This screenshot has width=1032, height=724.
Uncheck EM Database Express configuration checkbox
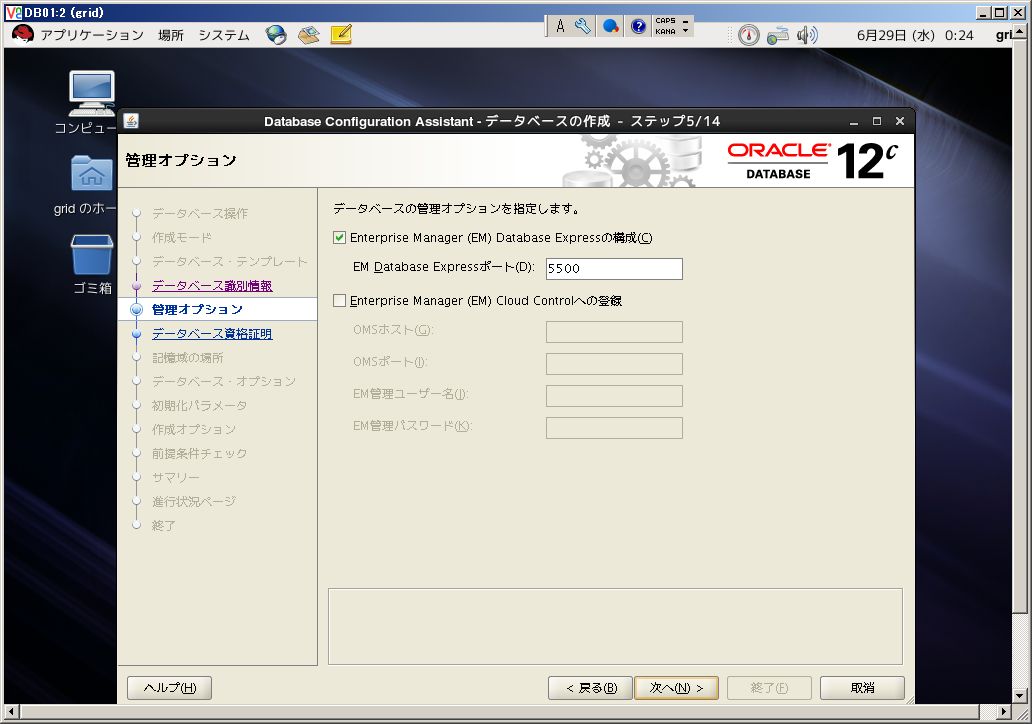(x=340, y=238)
